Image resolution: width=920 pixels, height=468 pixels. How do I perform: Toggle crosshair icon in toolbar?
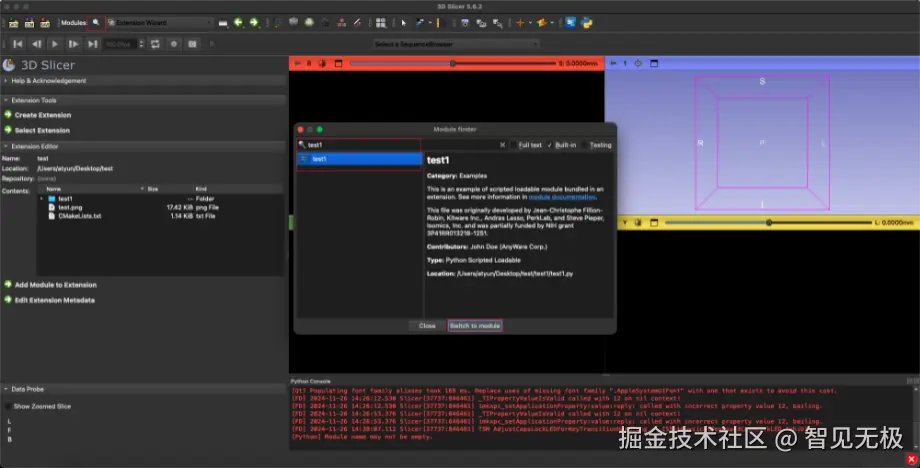[520, 23]
